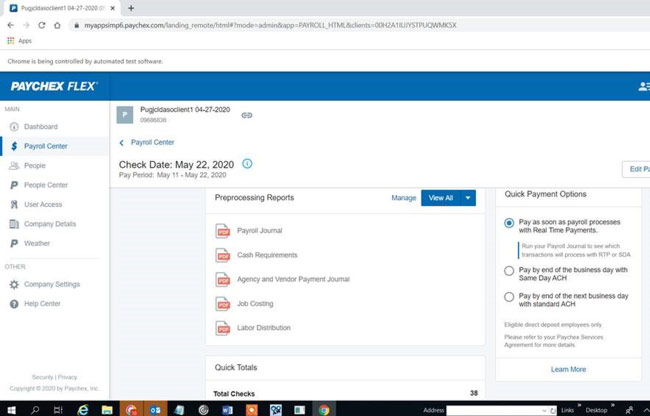Open Task View from the taskbar
650x416 pixels.
tap(58, 410)
